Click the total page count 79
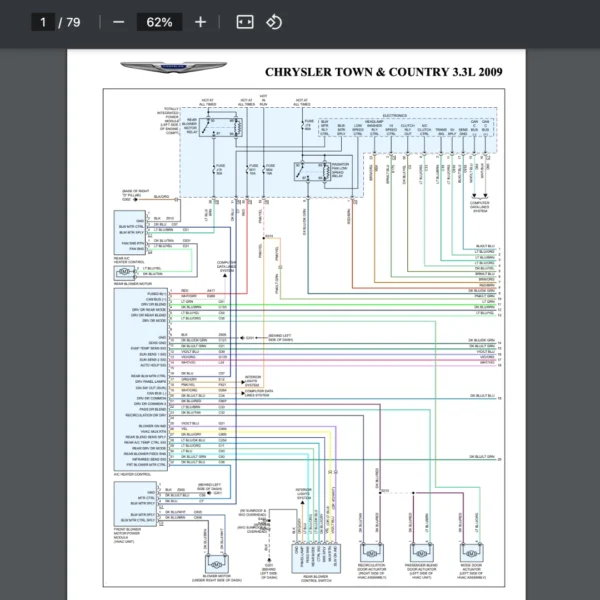 [73, 22]
